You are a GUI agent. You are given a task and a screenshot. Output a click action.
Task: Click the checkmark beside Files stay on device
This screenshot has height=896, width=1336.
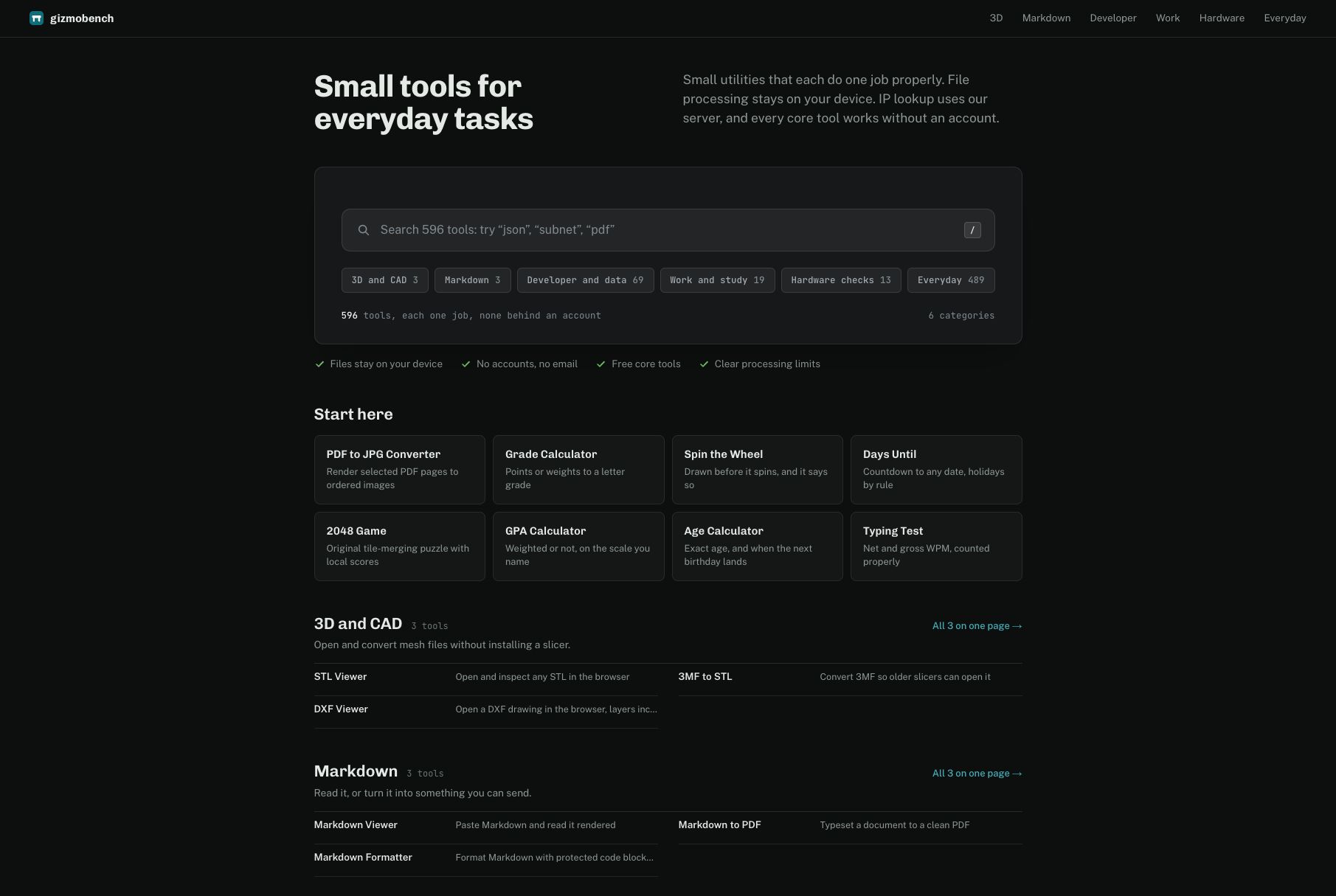[319, 364]
